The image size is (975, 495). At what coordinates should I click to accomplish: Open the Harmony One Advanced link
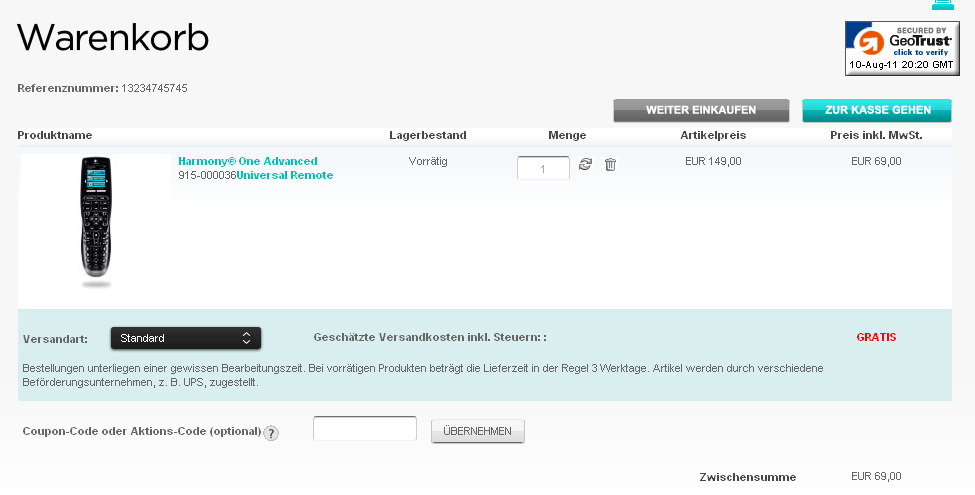click(247, 161)
